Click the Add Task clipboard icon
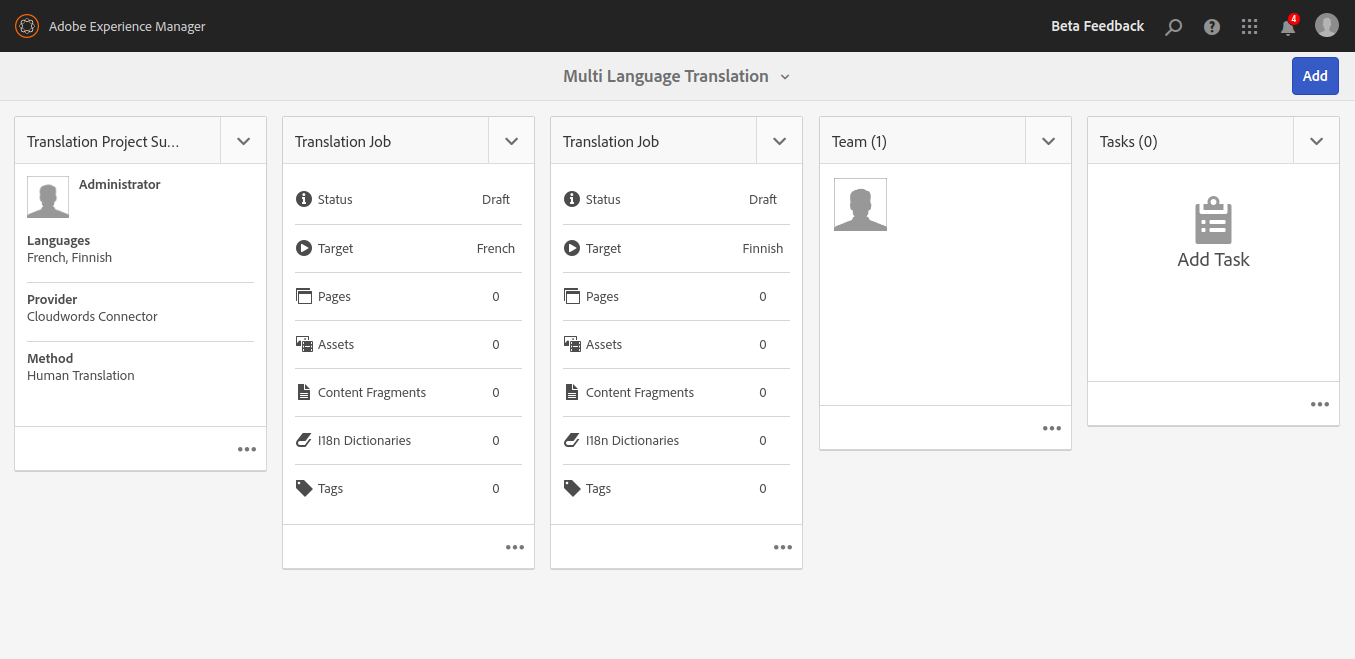 (1213, 221)
